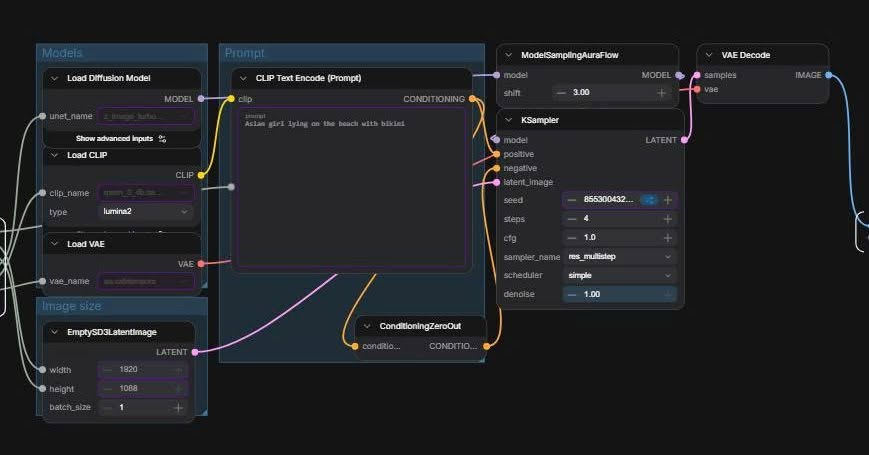Viewport: 869px width, 455px height.
Task: Click the clip input socket on CLIP Text Encode
Action: [231, 99]
